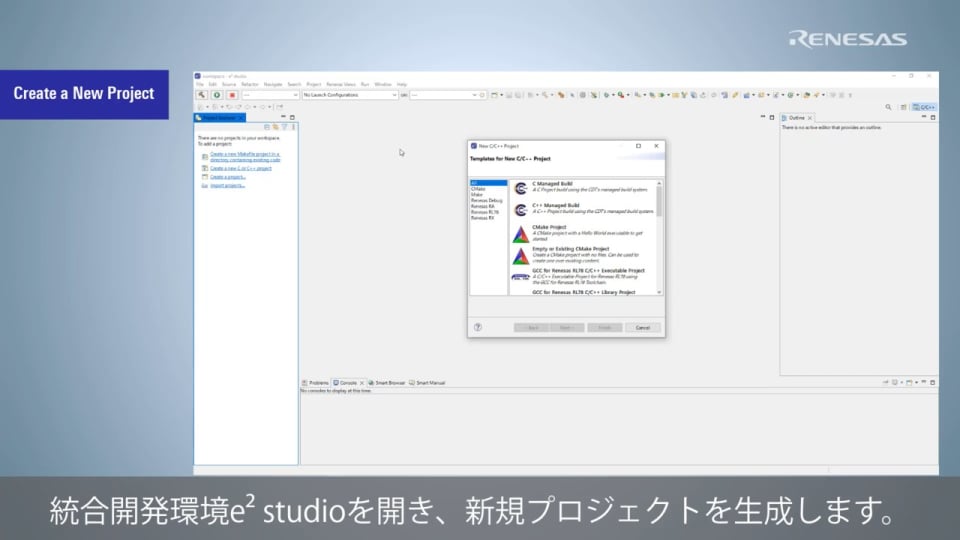Open the Renesas Views menu
The height and width of the screenshot is (540, 960).
click(x=341, y=84)
